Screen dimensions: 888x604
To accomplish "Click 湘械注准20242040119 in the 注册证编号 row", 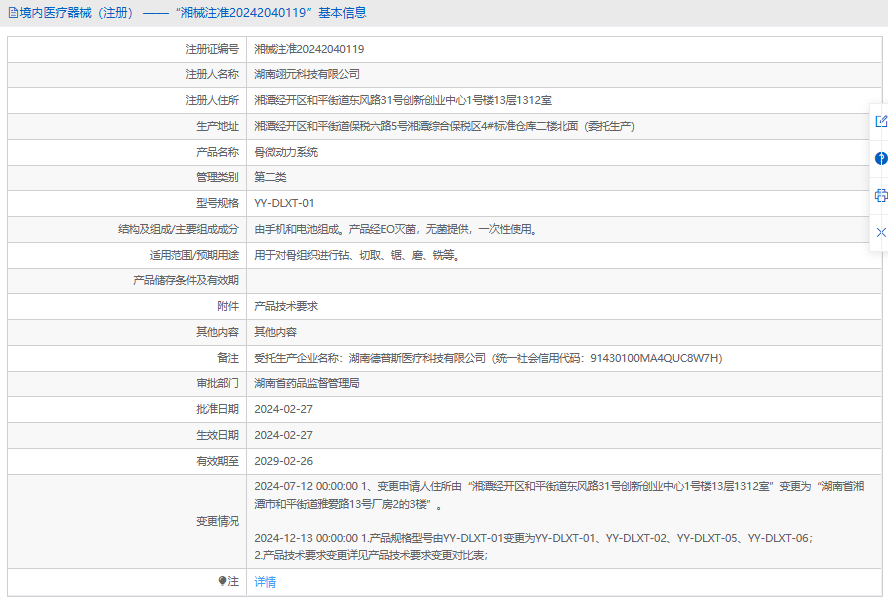I will point(309,49).
